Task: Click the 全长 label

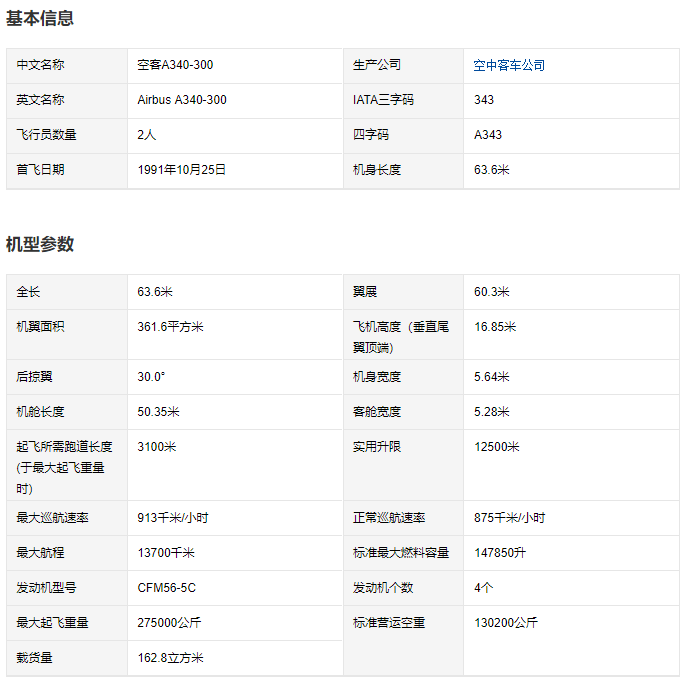Action: (x=28, y=292)
